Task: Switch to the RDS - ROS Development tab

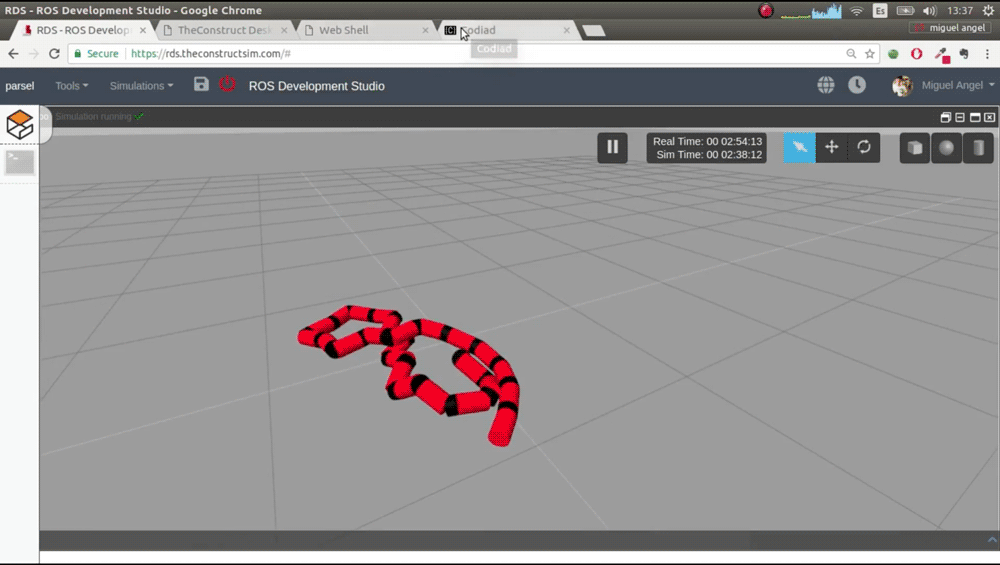Action: [85, 30]
